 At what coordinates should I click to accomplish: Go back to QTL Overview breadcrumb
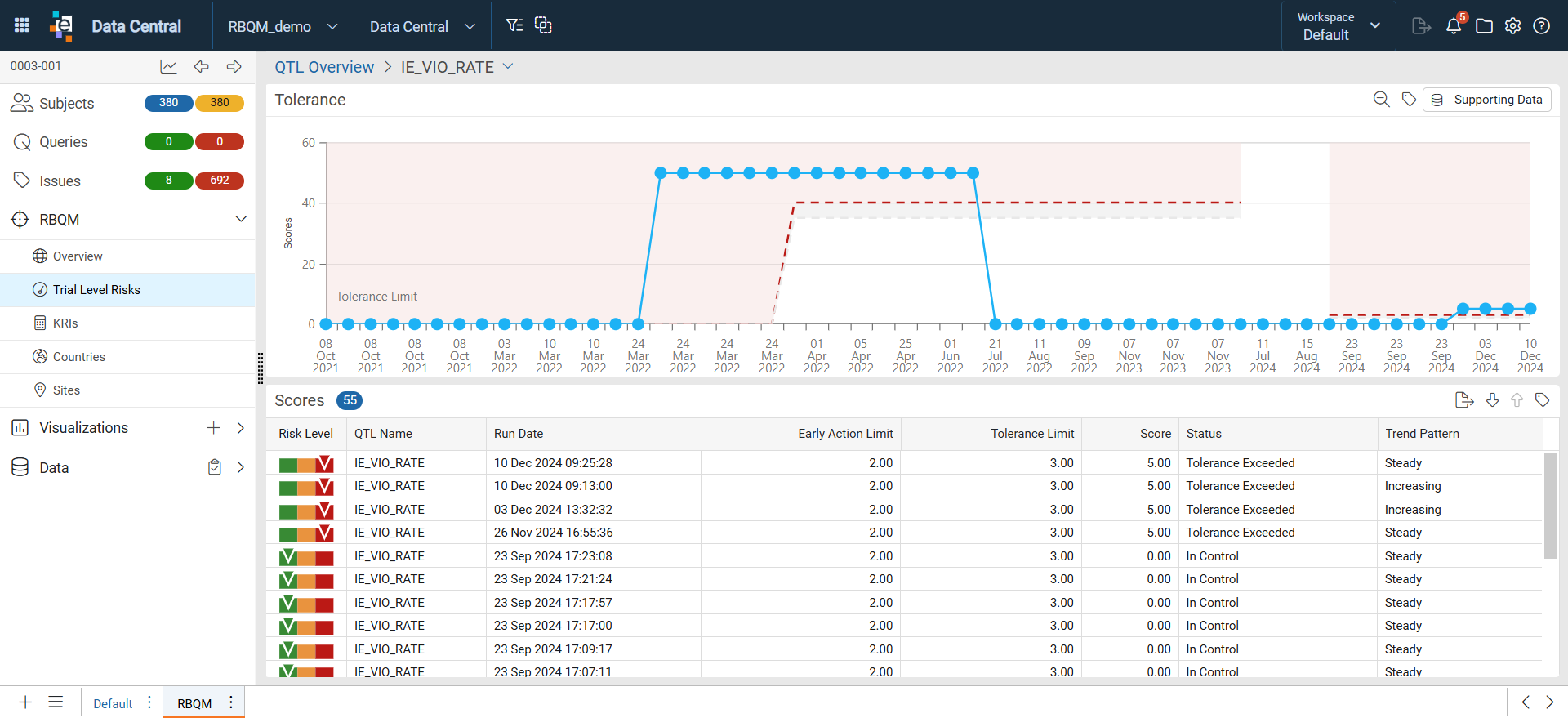(324, 67)
